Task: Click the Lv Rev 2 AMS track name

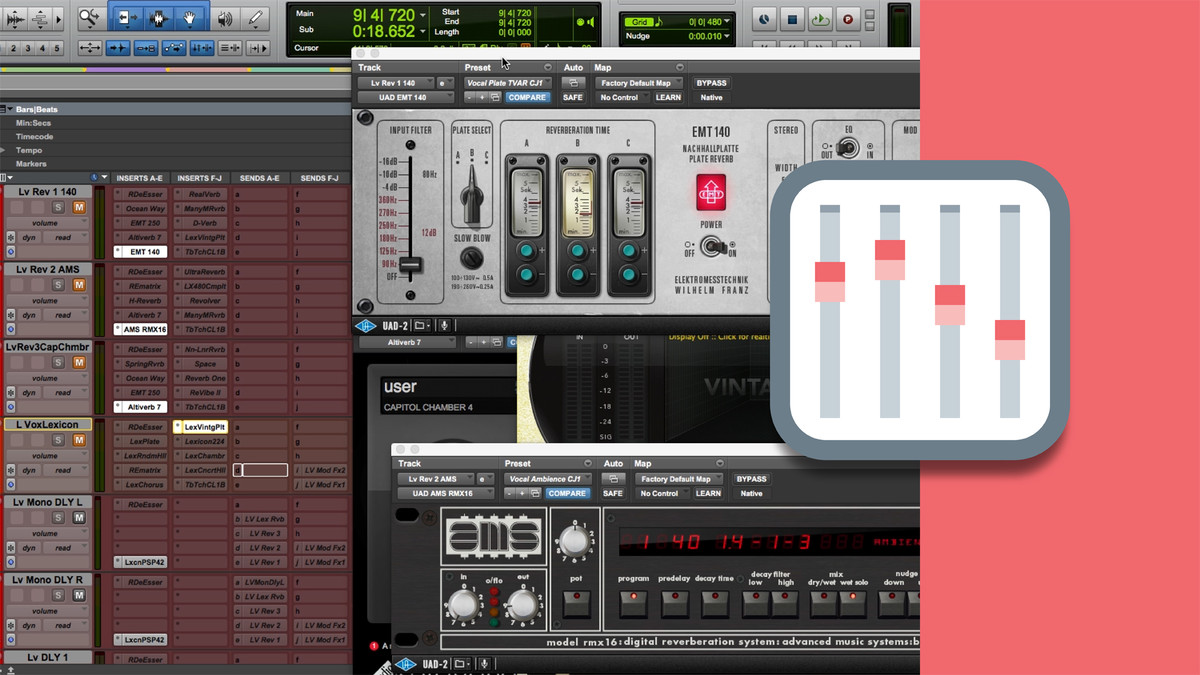Action: (48, 269)
